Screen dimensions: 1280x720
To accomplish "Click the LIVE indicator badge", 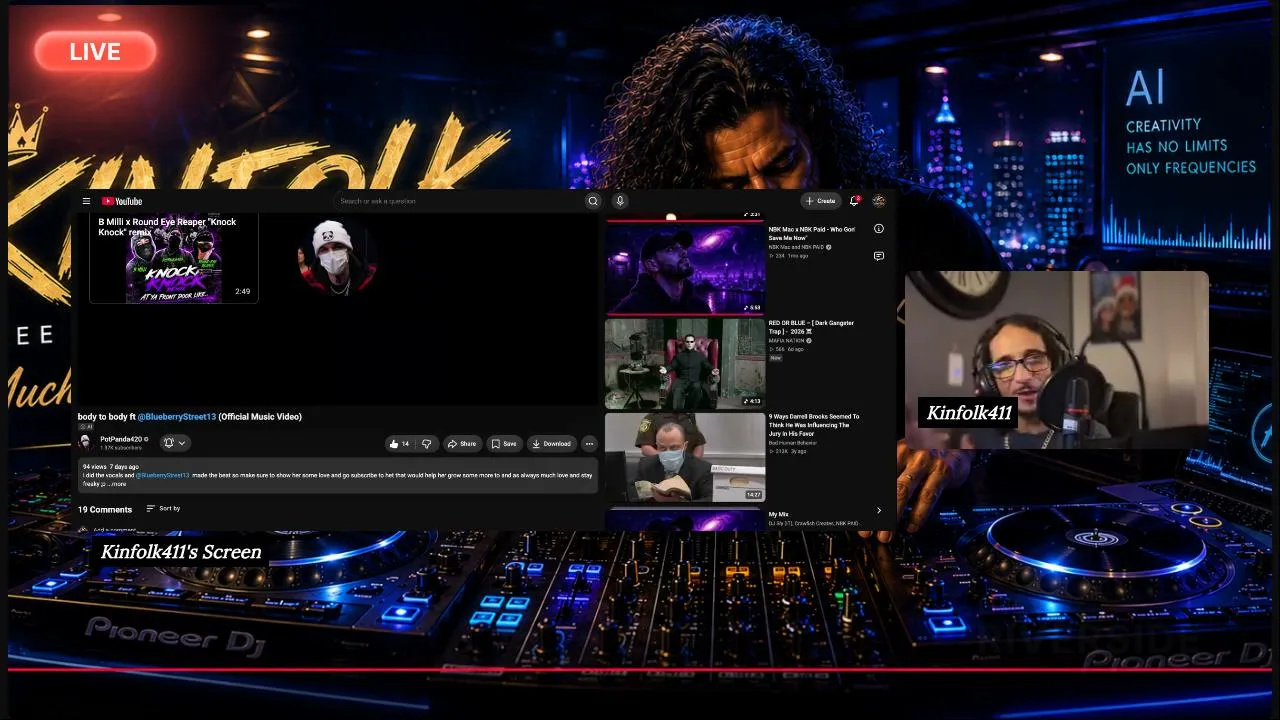I will [x=95, y=52].
